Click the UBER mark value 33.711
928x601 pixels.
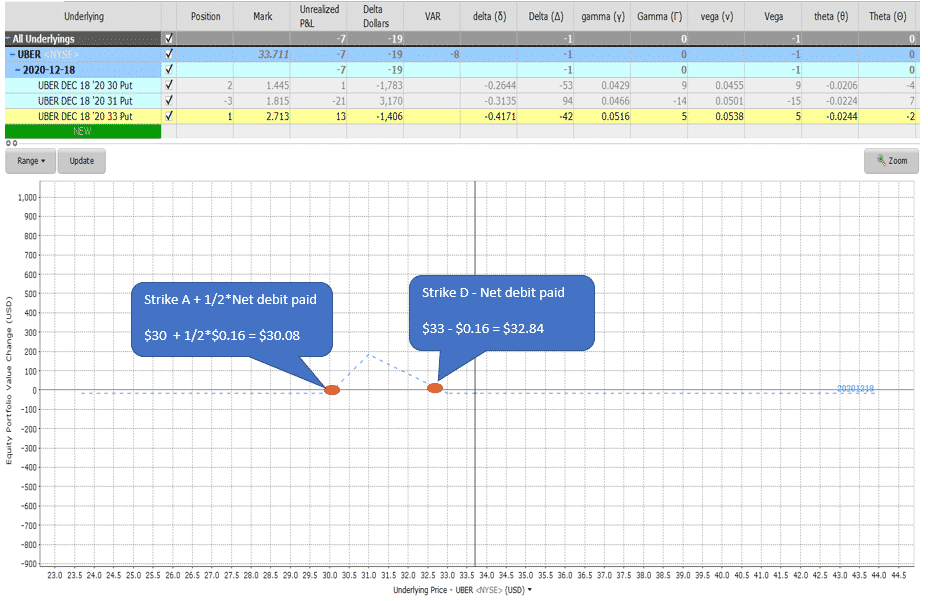pos(273,54)
